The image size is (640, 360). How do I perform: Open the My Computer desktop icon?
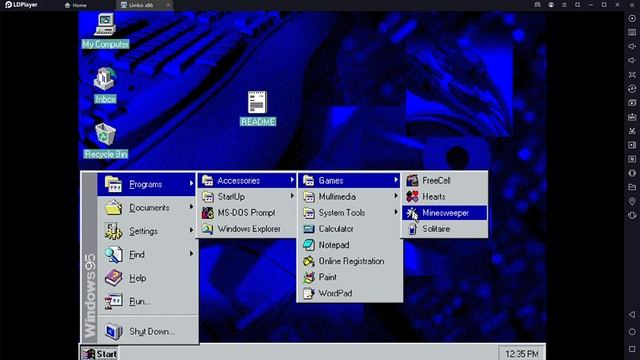click(x=105, y=31)
